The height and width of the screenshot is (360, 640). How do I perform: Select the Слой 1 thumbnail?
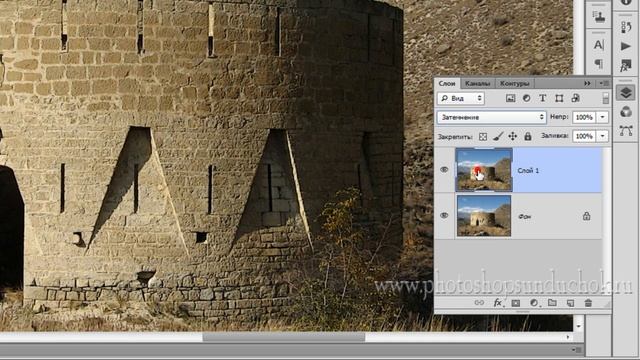pos(484,170)
